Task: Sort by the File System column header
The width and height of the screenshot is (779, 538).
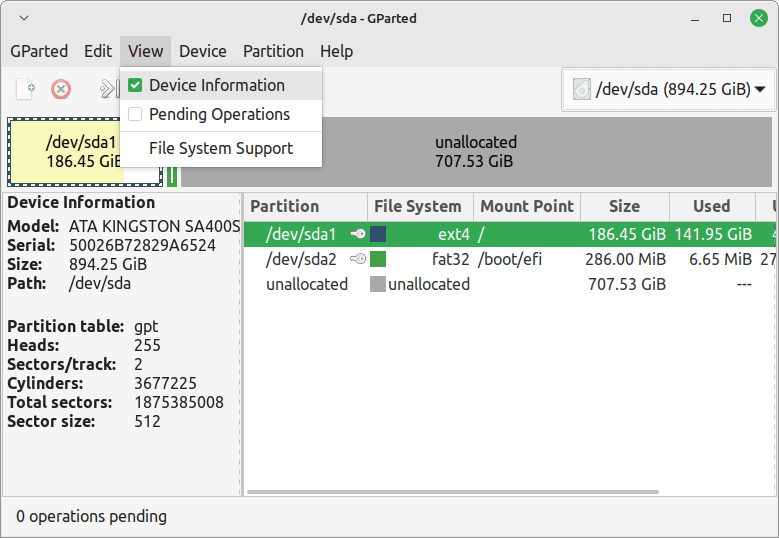Action: (x=417, y=206)
